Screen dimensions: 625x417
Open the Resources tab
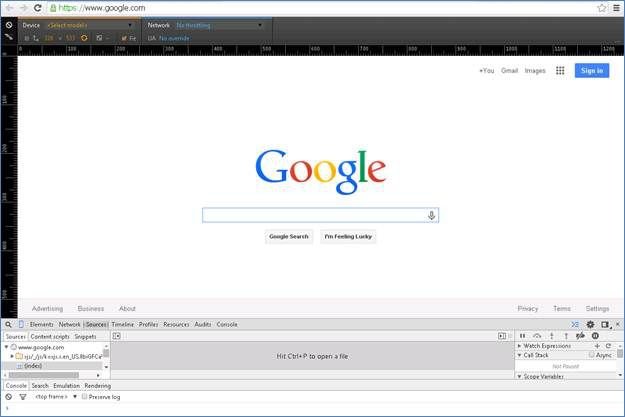point(176,325)
